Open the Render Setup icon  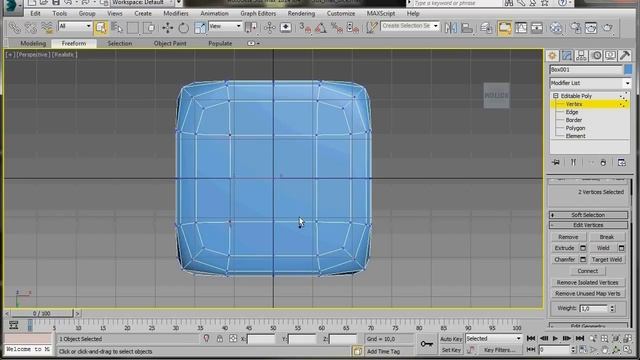click(576, 28)
